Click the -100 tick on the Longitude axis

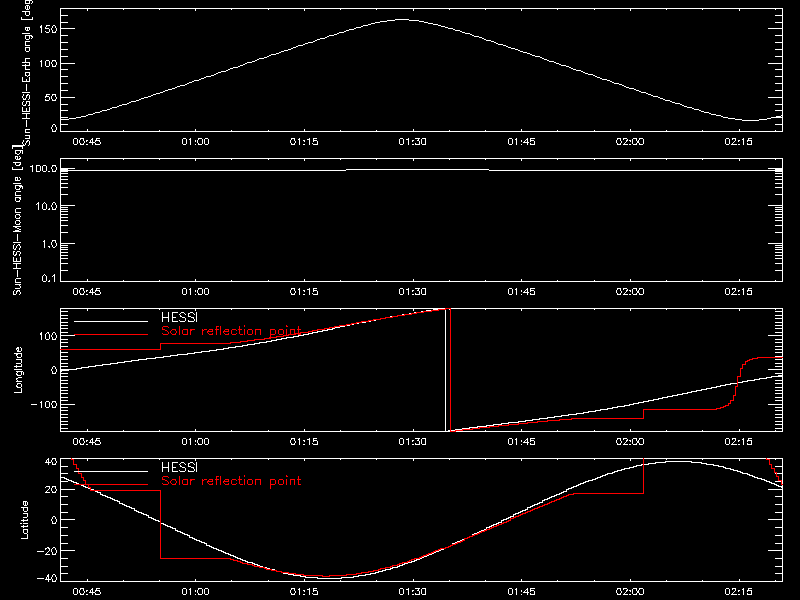point(43,404)
